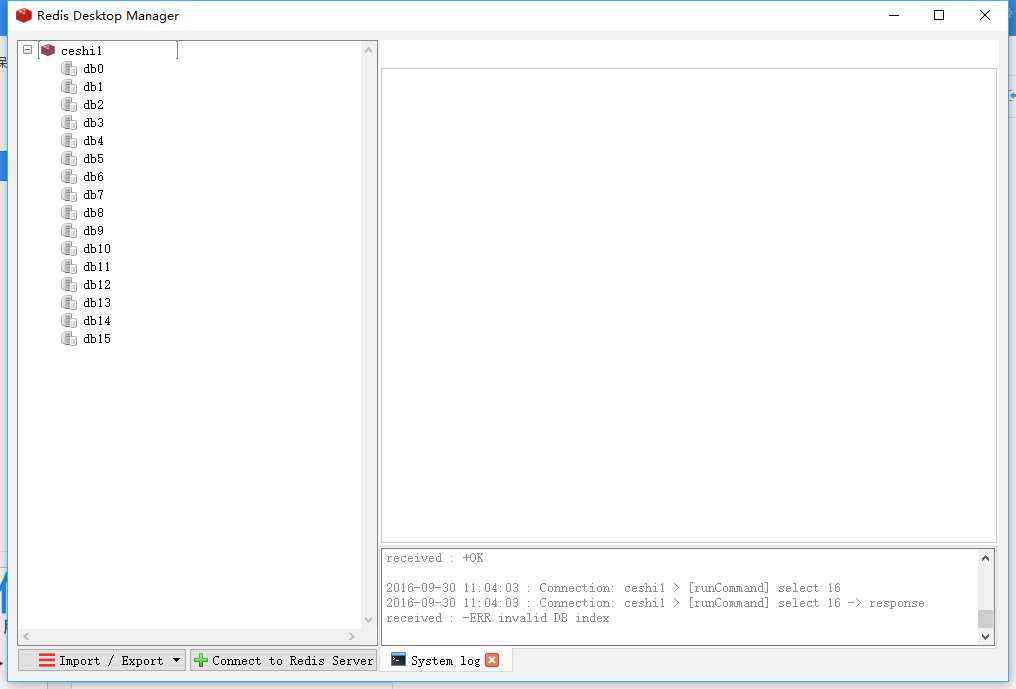Click the db0 database icon
The width and height of the screenshot is (1016, 689).
69,69
